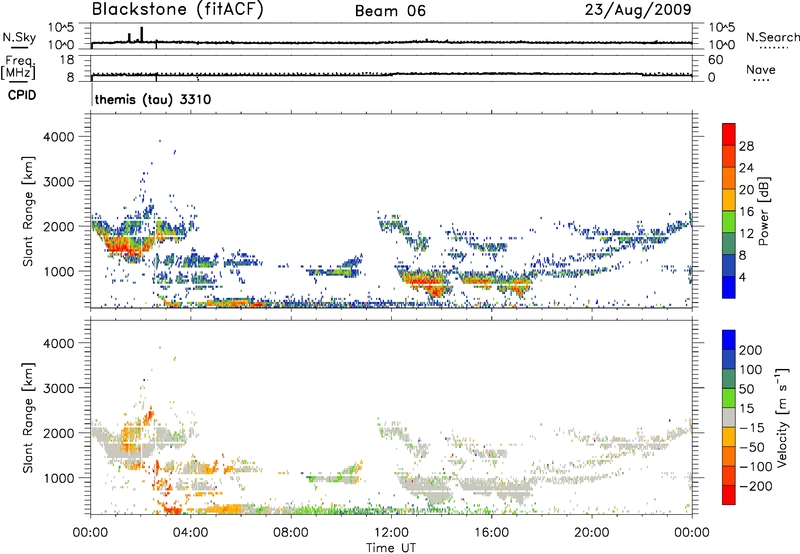
Task: Click the '60' Nave axis tick
Action: [715, 60]
